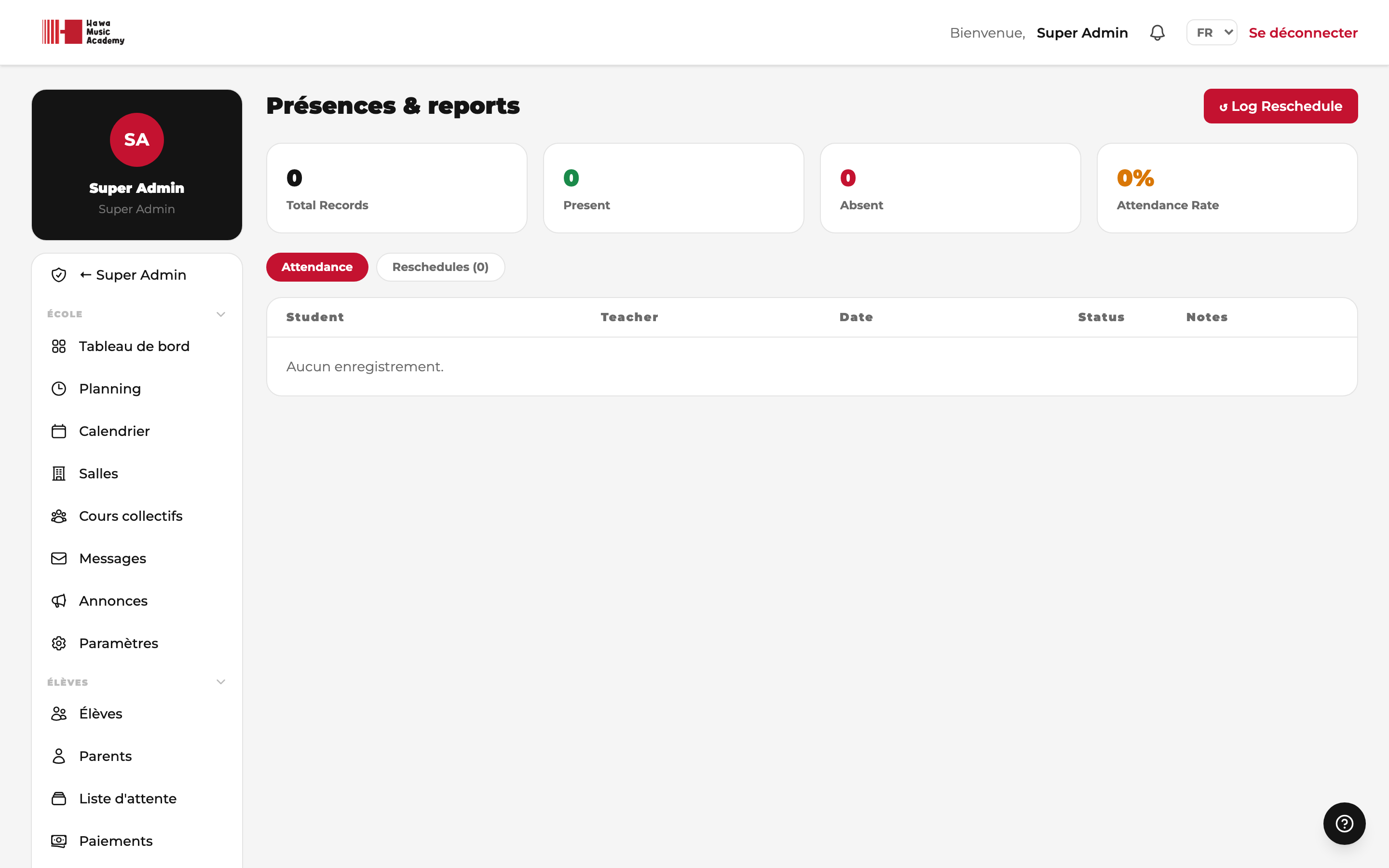
Task: Go to Planning in sidebar
Action: click(x=136, y=389)
